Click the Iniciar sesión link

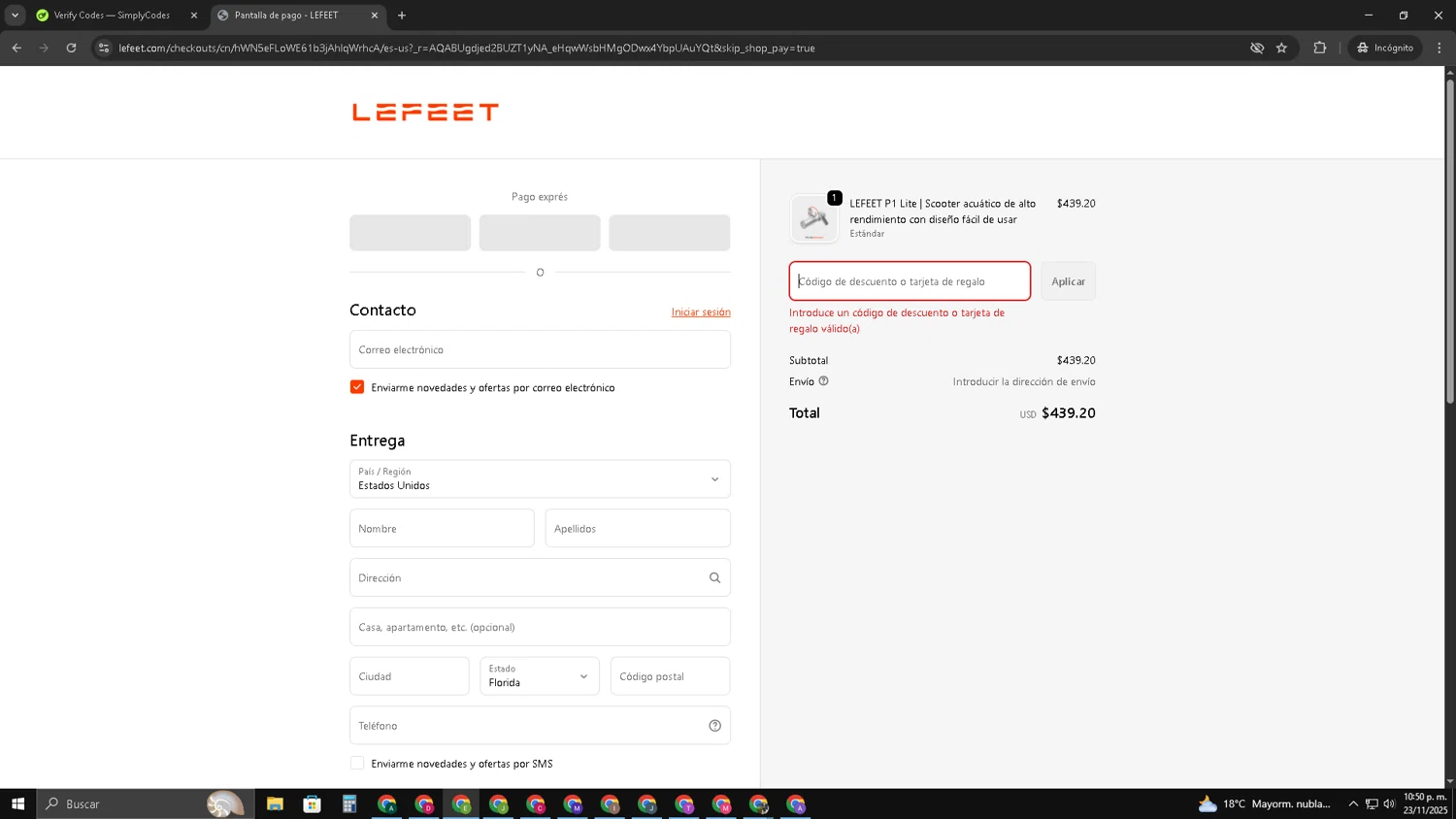(x=701, y=312)
